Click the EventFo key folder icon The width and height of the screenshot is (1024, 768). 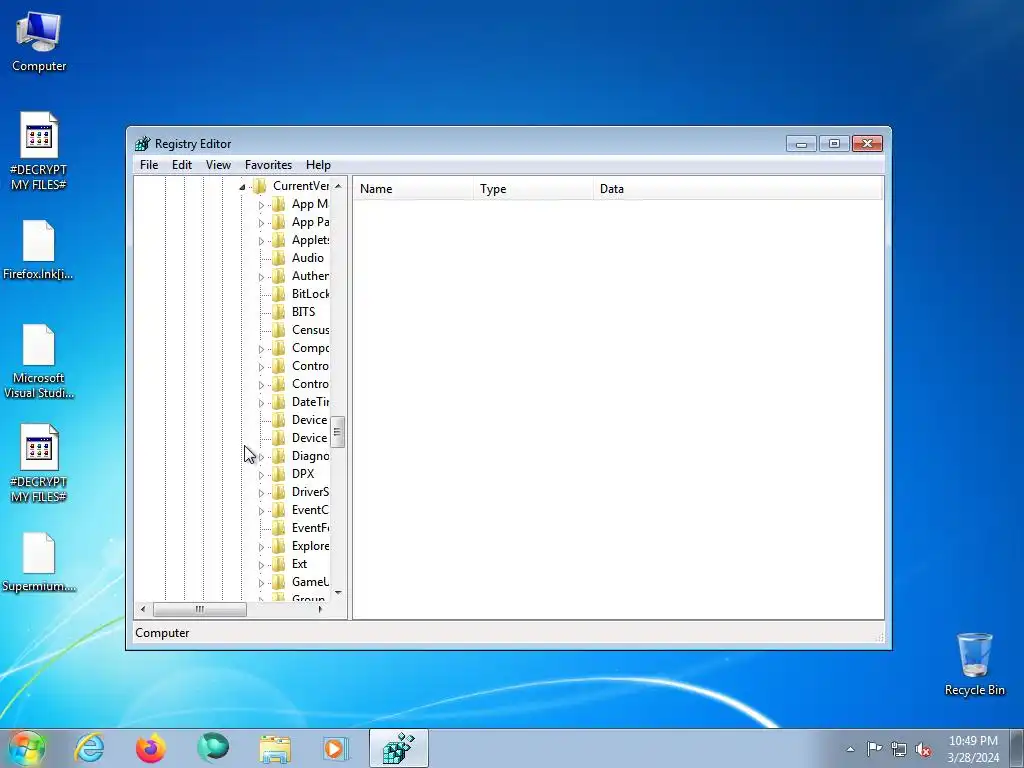[279, 528]
